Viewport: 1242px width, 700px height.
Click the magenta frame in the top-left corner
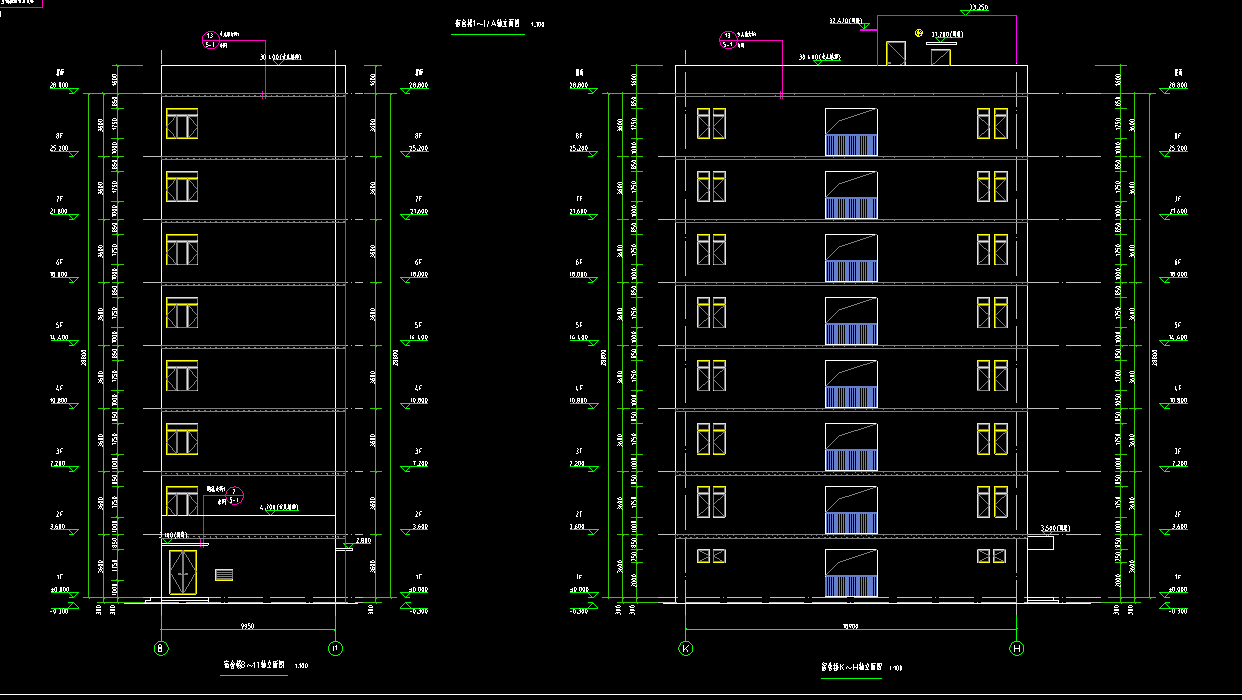pos(21,3)
